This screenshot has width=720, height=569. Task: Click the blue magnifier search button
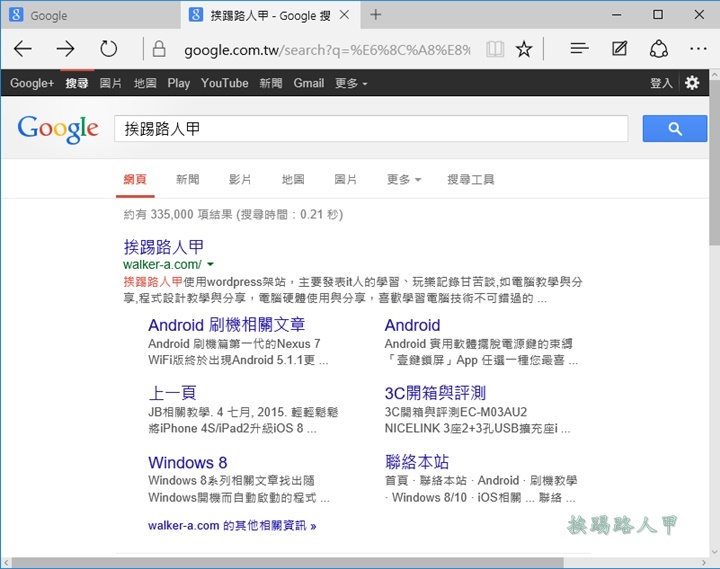tap(675, 129)
